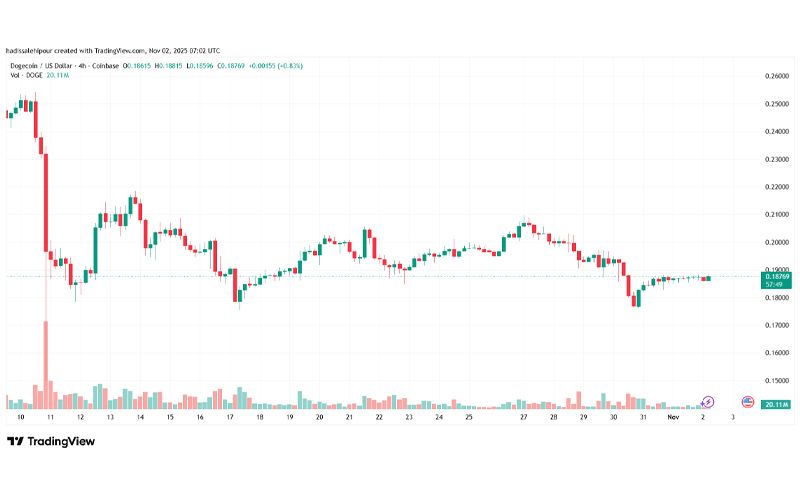
Task: Click the Nov label on time axis
Action: point(673,417)
